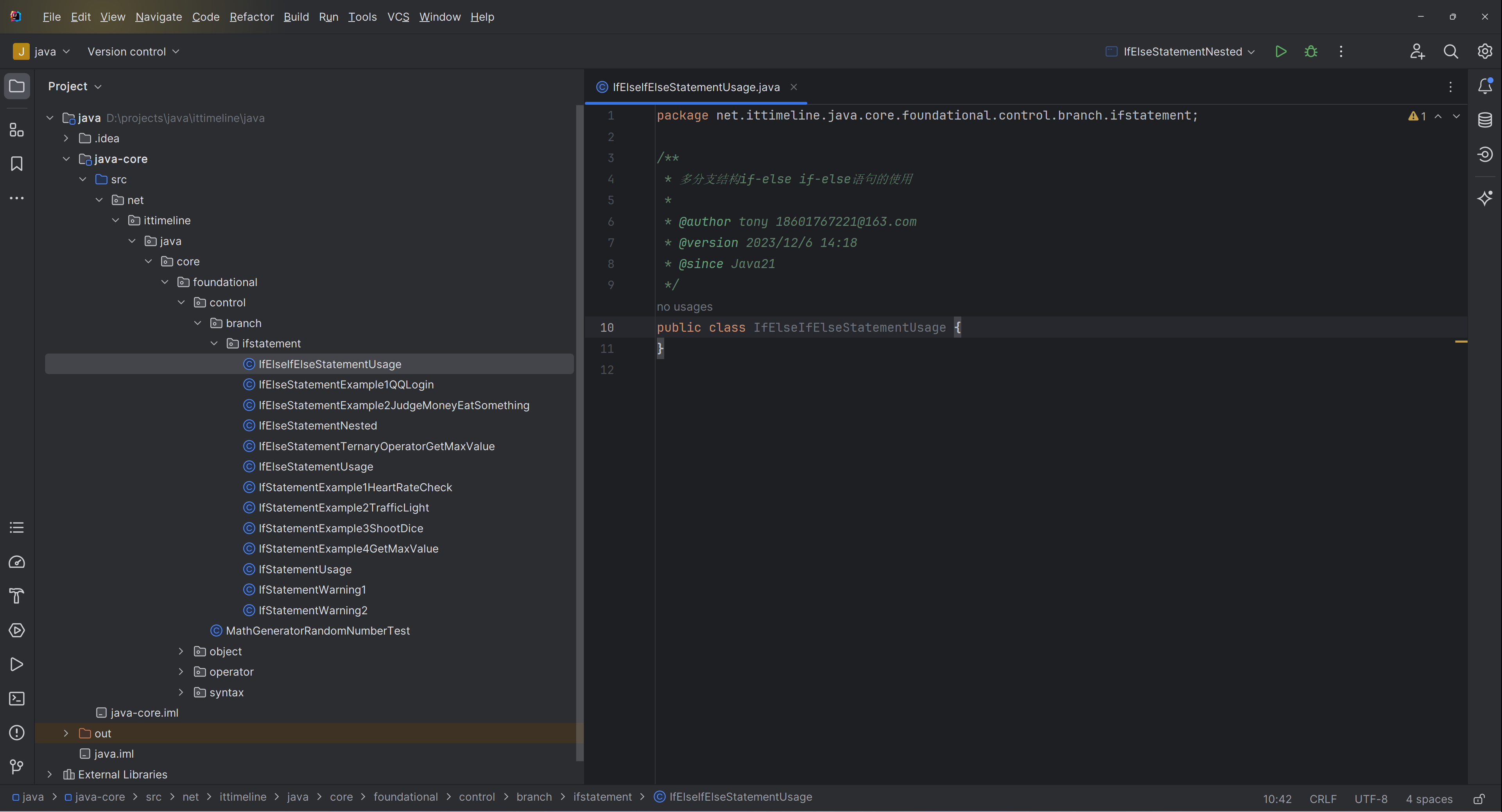Open the VCS menu
Viewport: 1502px width, 812px height.
coord(398,17)
